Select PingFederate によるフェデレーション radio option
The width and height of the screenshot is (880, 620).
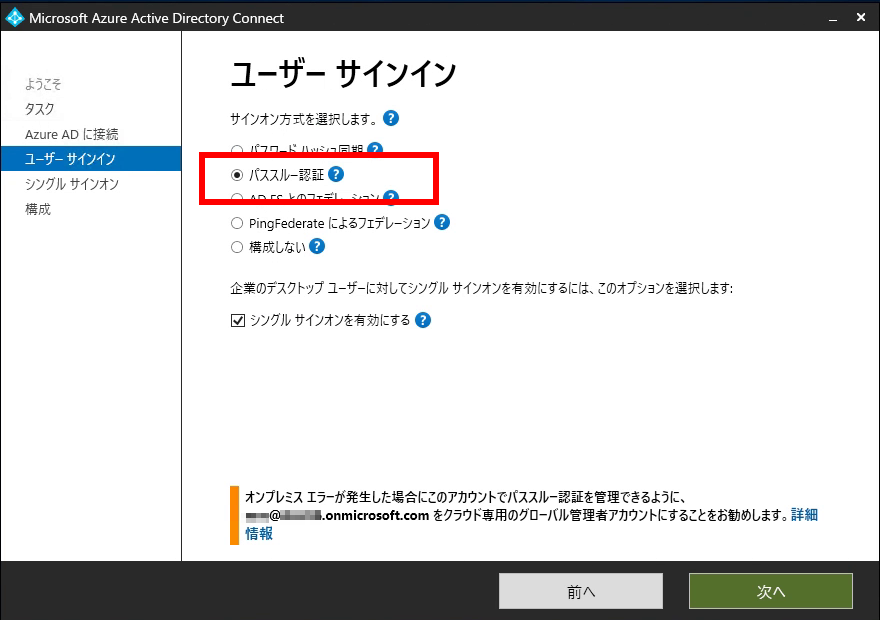point(237,223)
